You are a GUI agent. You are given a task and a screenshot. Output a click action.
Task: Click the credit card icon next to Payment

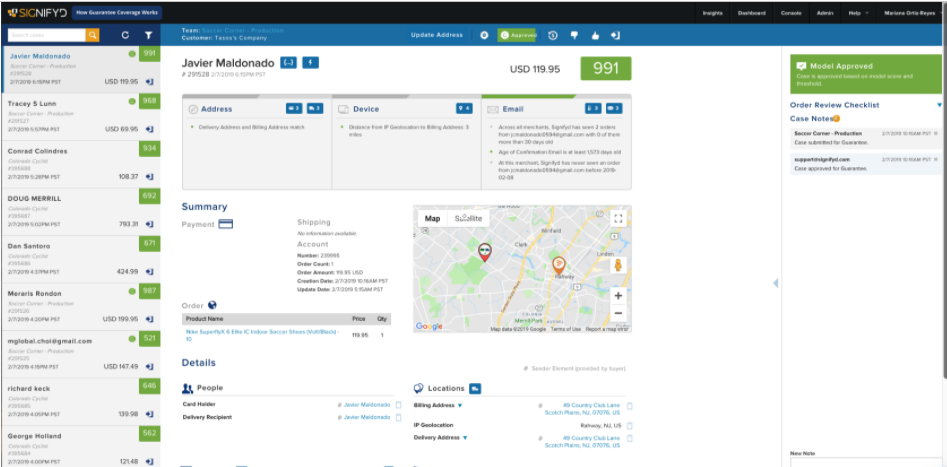pyautogui.click(x=226, y=224)
